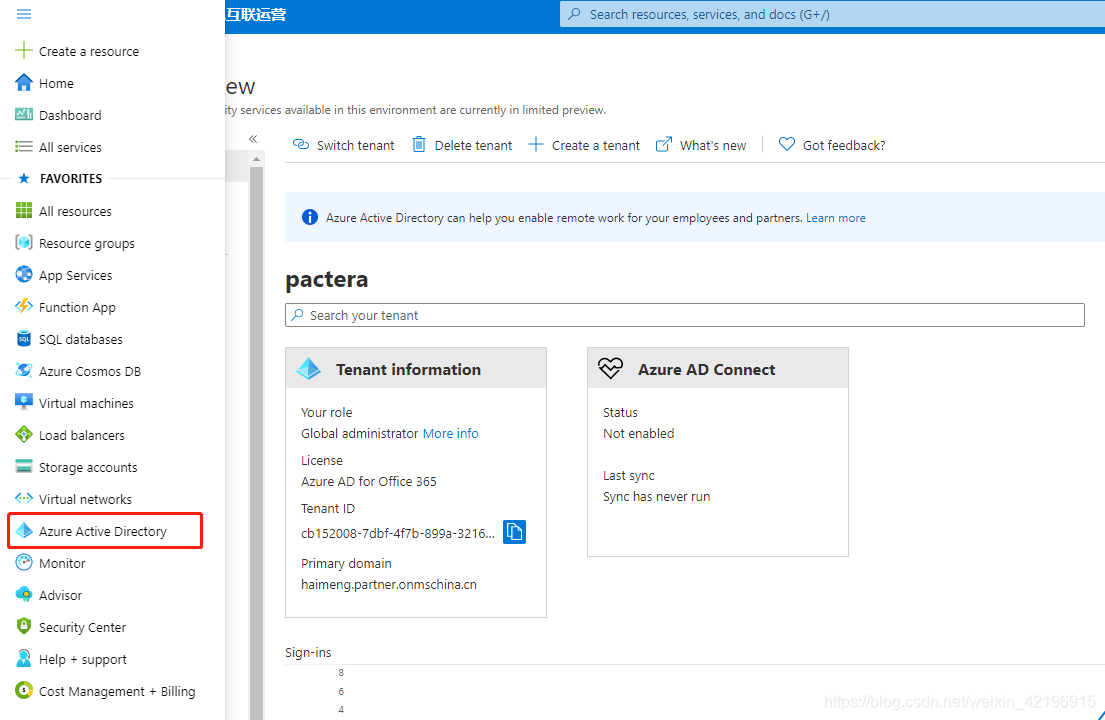The image size is (1105, 720).
Task: Click the hamburger menu icon
Action: 23,14
